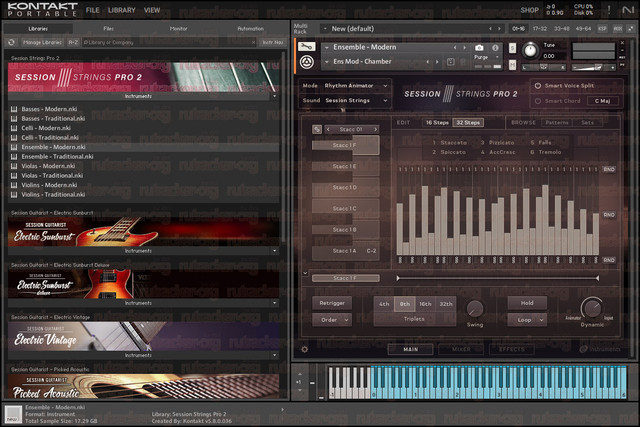This screenshot has height=427, width=640.
Task: Shift the keyboard octave up
Action: tap(300, 374)
